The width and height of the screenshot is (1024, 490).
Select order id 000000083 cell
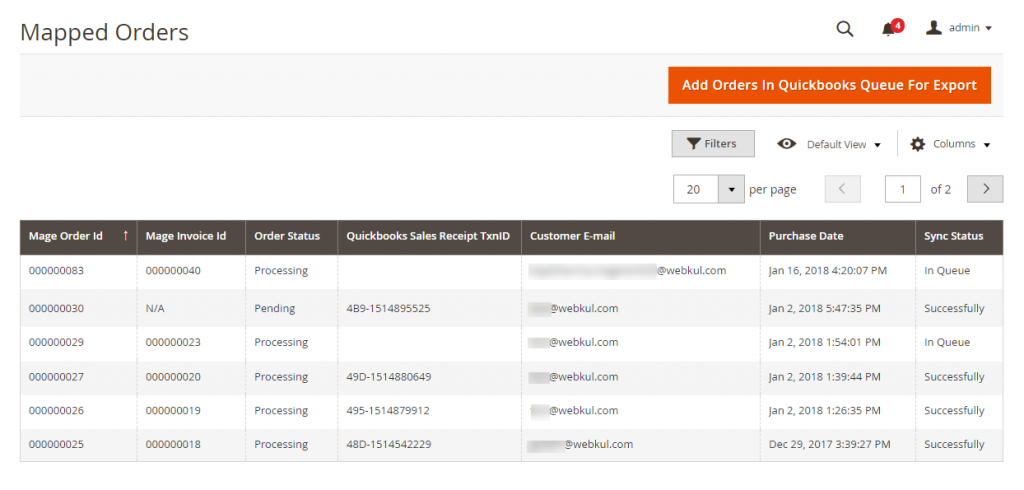(x=56, y=271)
